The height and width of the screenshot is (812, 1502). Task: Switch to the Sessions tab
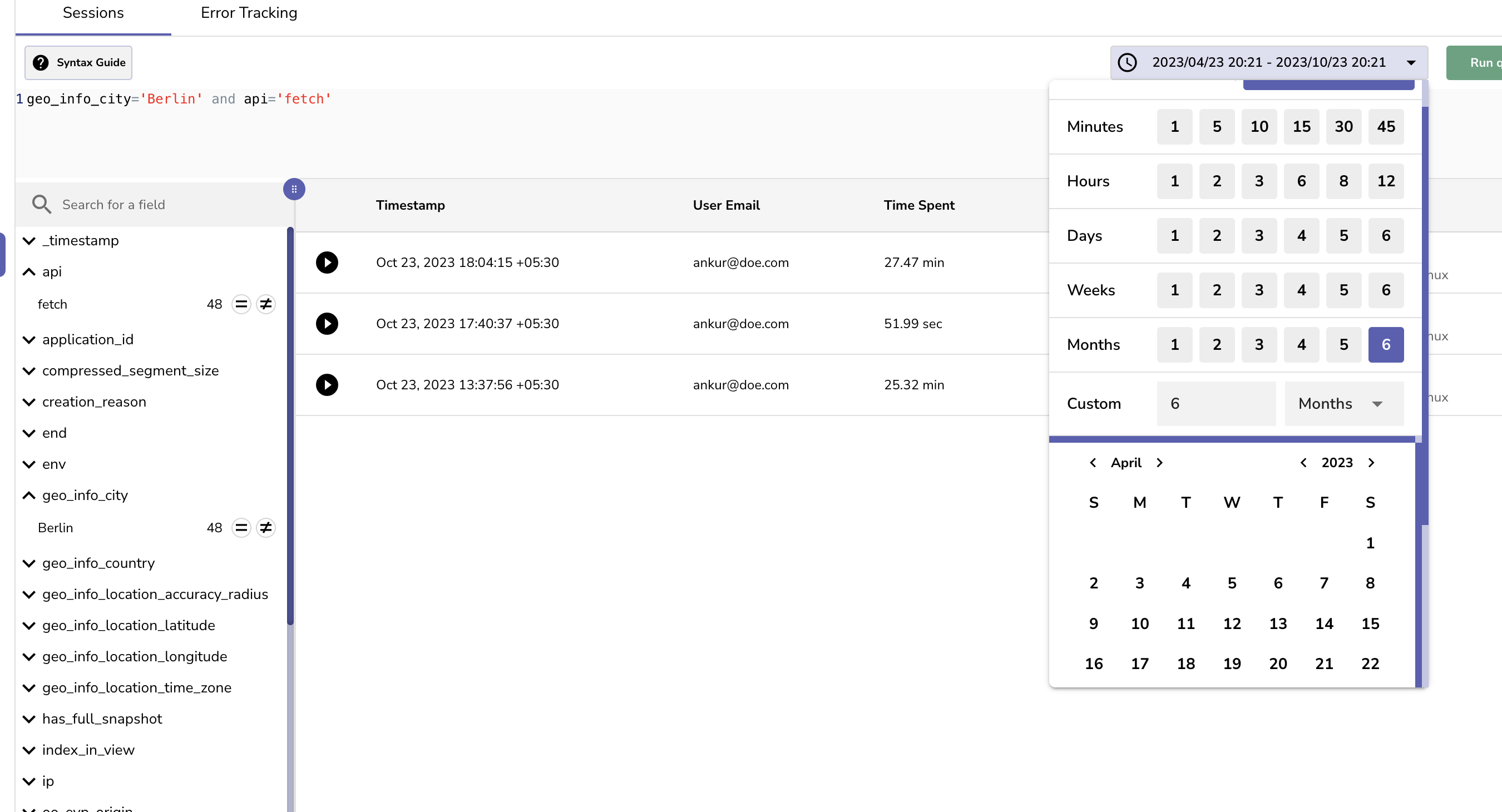click(93, 13)
